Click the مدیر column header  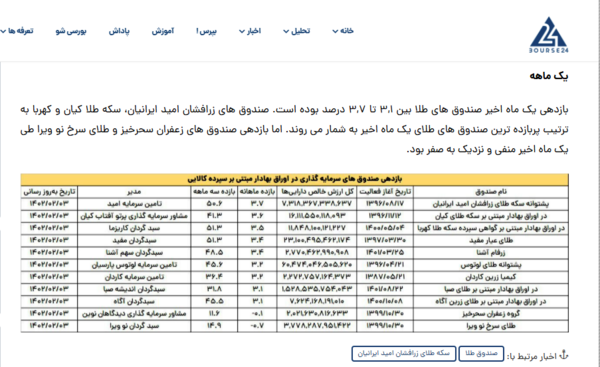pyautogui.click(x=134, y=191)
